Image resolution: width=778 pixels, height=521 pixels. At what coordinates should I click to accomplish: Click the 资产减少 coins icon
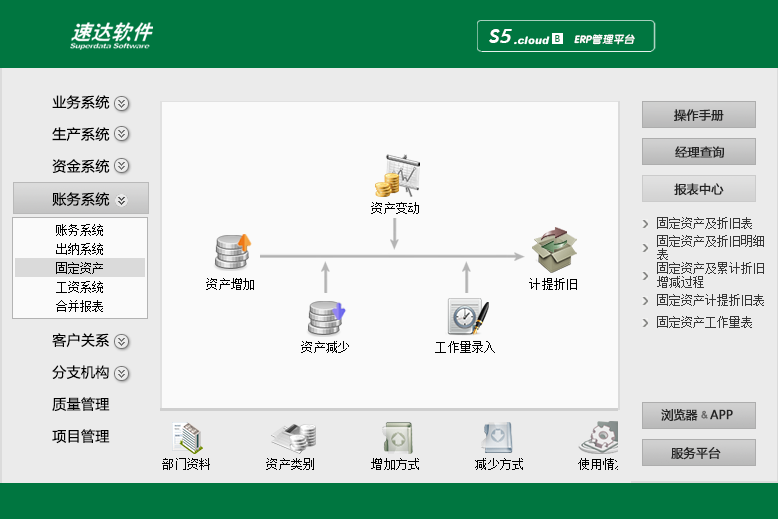[x=326, y=318]
